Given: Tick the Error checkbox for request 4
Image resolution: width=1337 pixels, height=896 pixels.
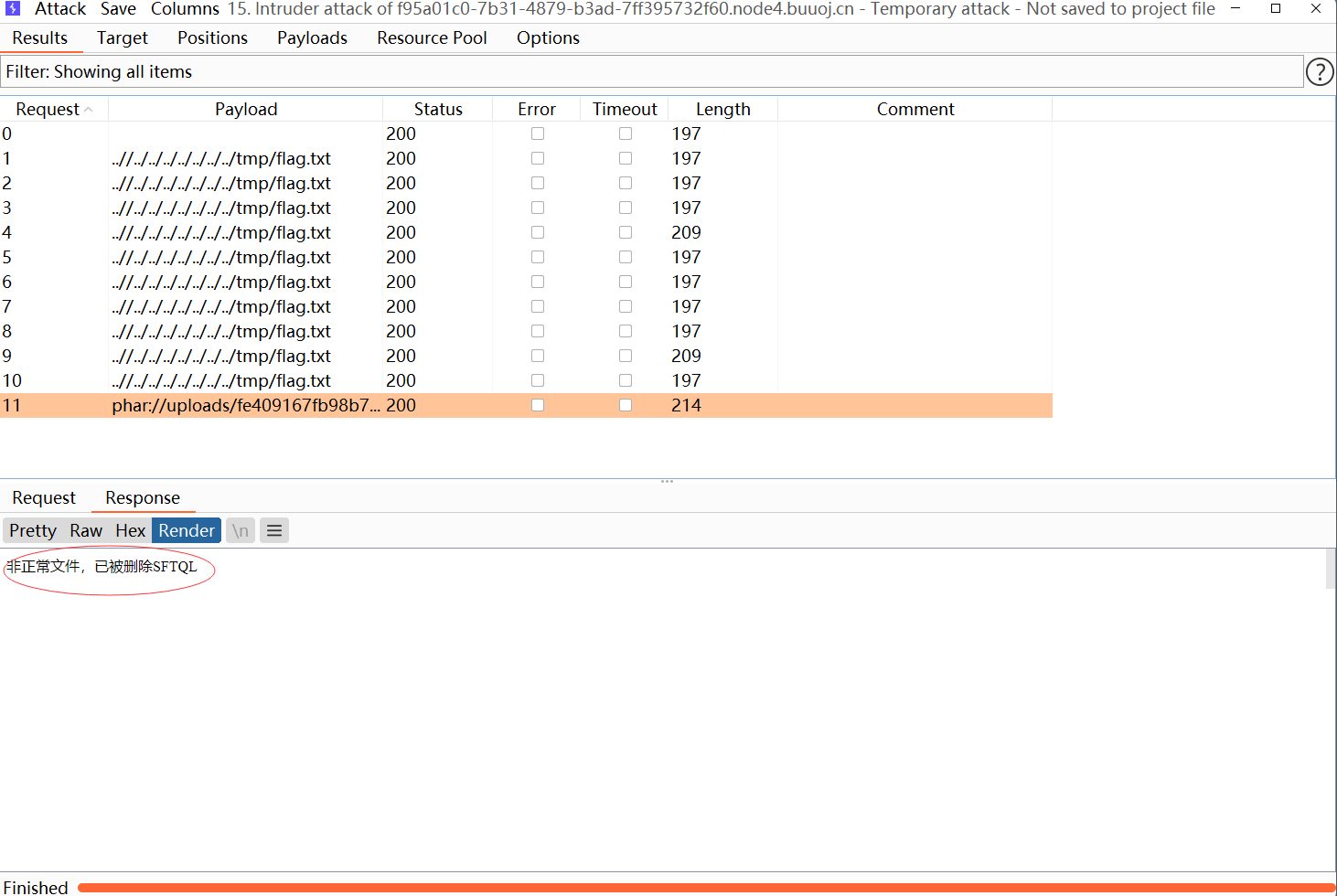Looking at the screenshot, I should [x=538, y=233].
